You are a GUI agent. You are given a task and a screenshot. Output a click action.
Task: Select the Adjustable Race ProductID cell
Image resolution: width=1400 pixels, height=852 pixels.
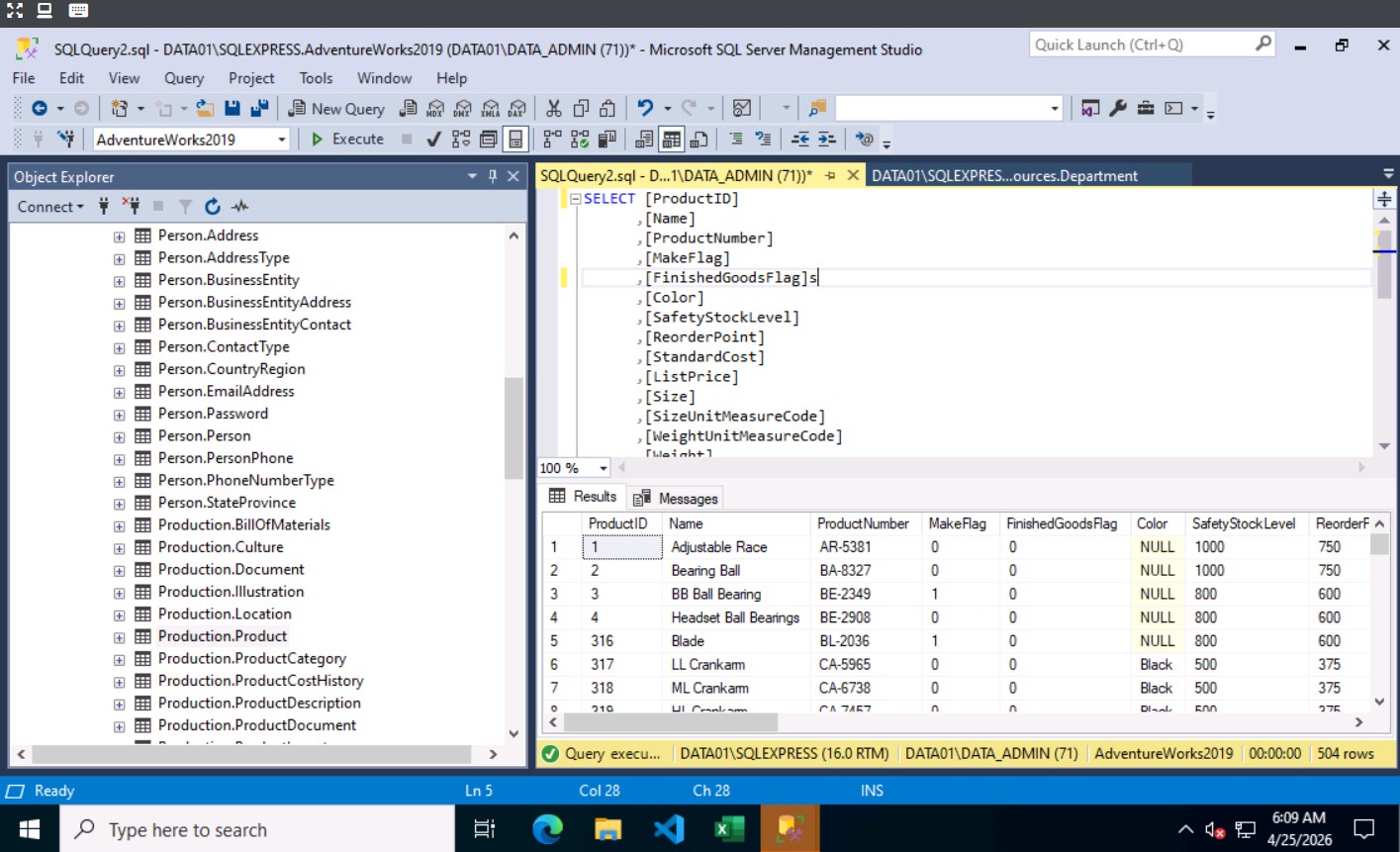621,546
